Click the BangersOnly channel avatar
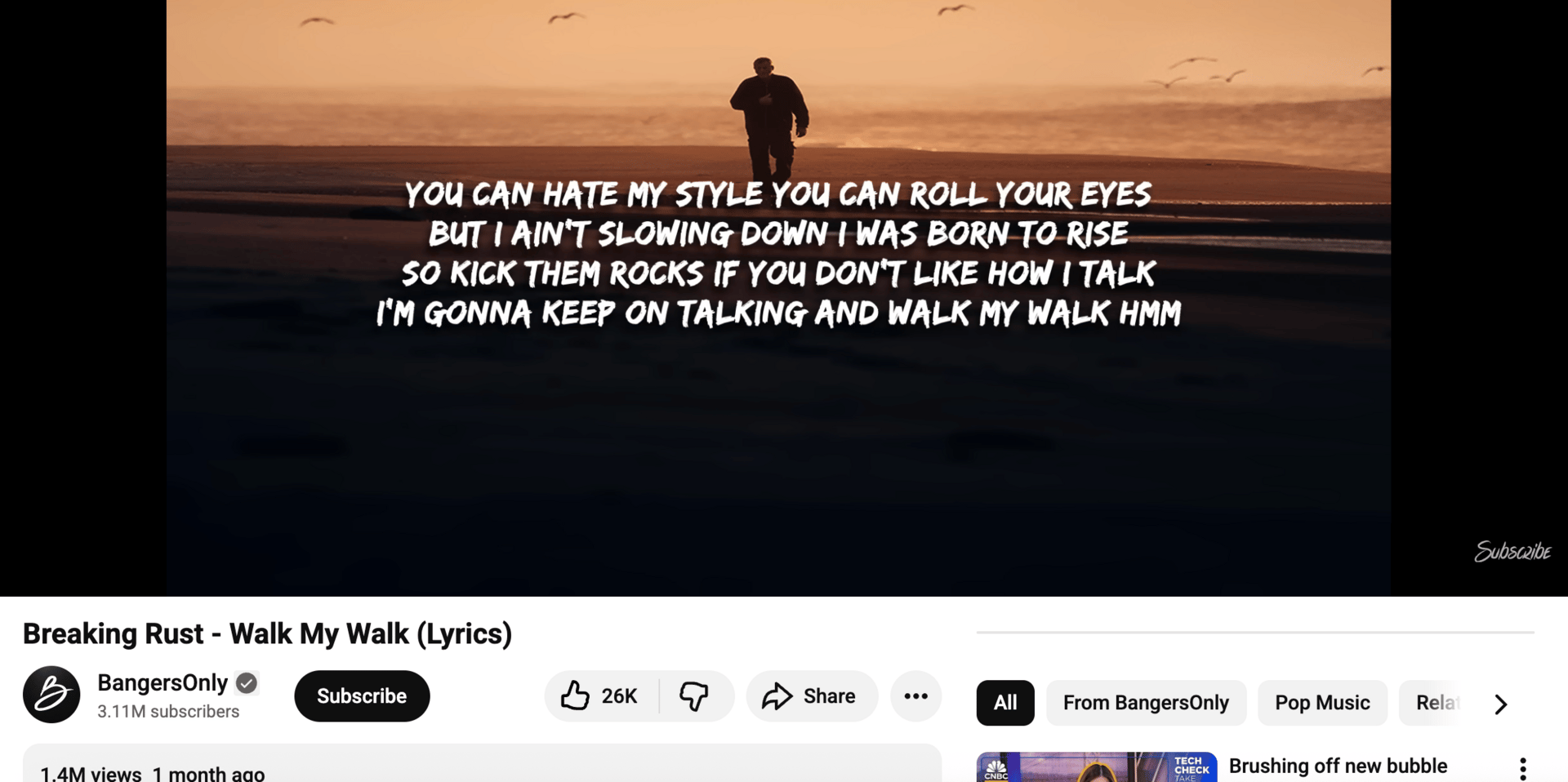Image resolution: width=1568 pixels, height=782 pixels. (x=51, y=695)
